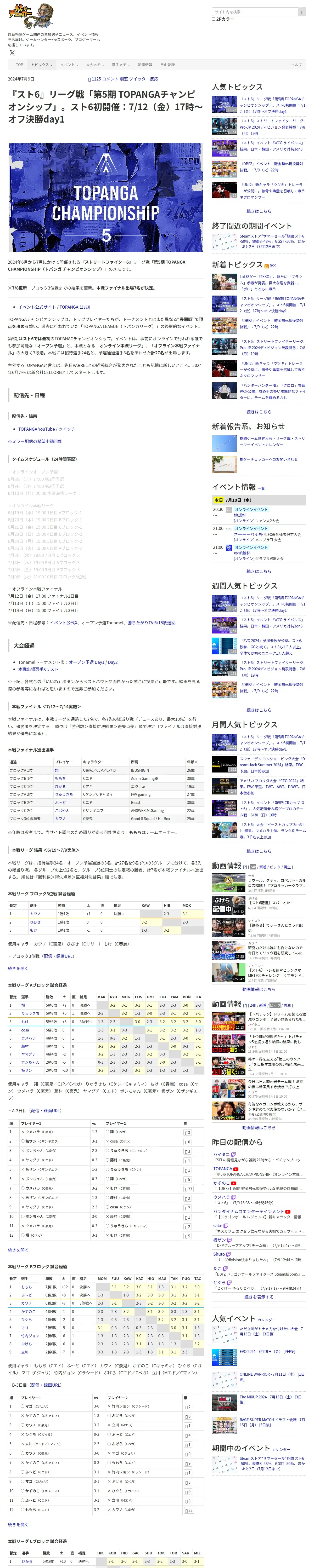Image resolution: width=314 pixels, height=1568 pixels.
Task: Click the Twitch icon next to たこ
Action: point(225,1269)
